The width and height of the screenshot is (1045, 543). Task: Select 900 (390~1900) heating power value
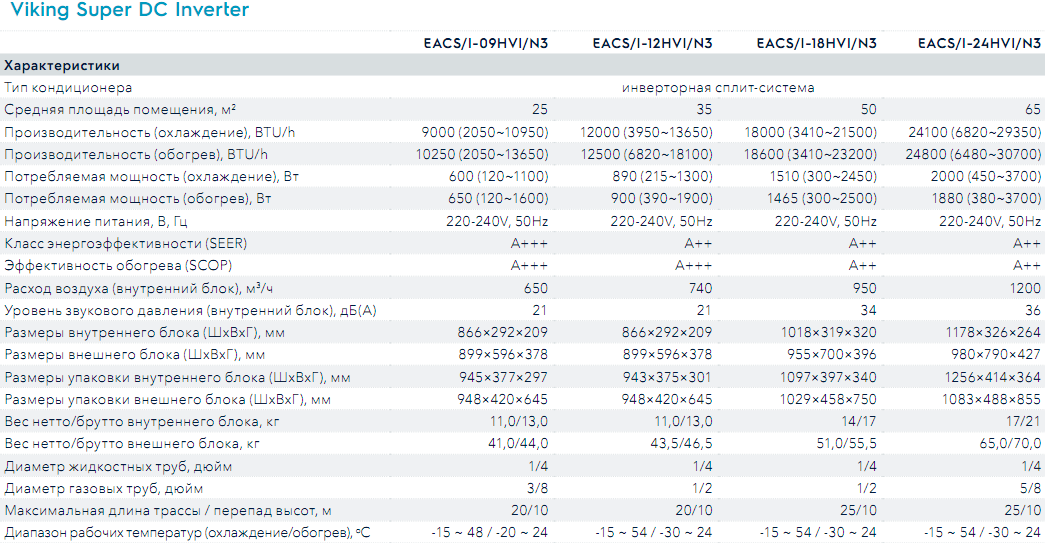click(662, 199)
